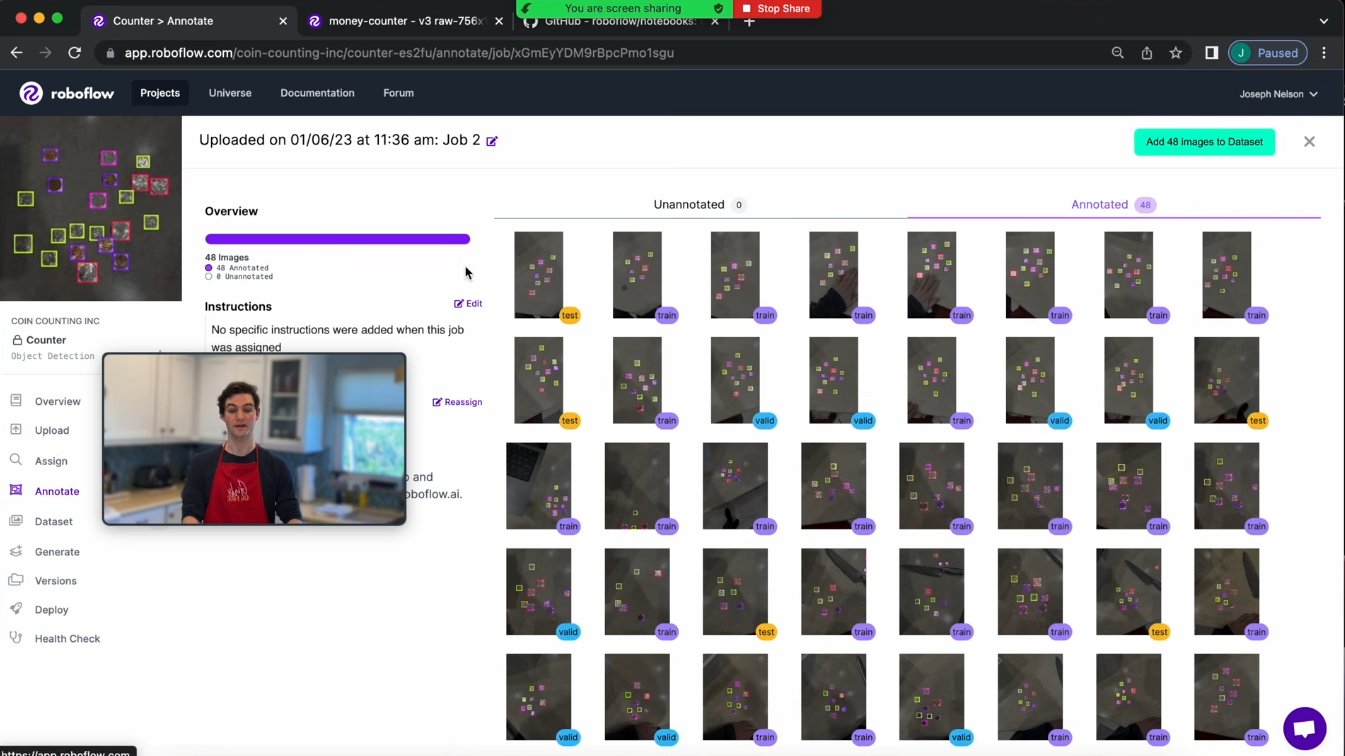
Task: Select the Annotate sidebar icon
Action: coord(16,490)
